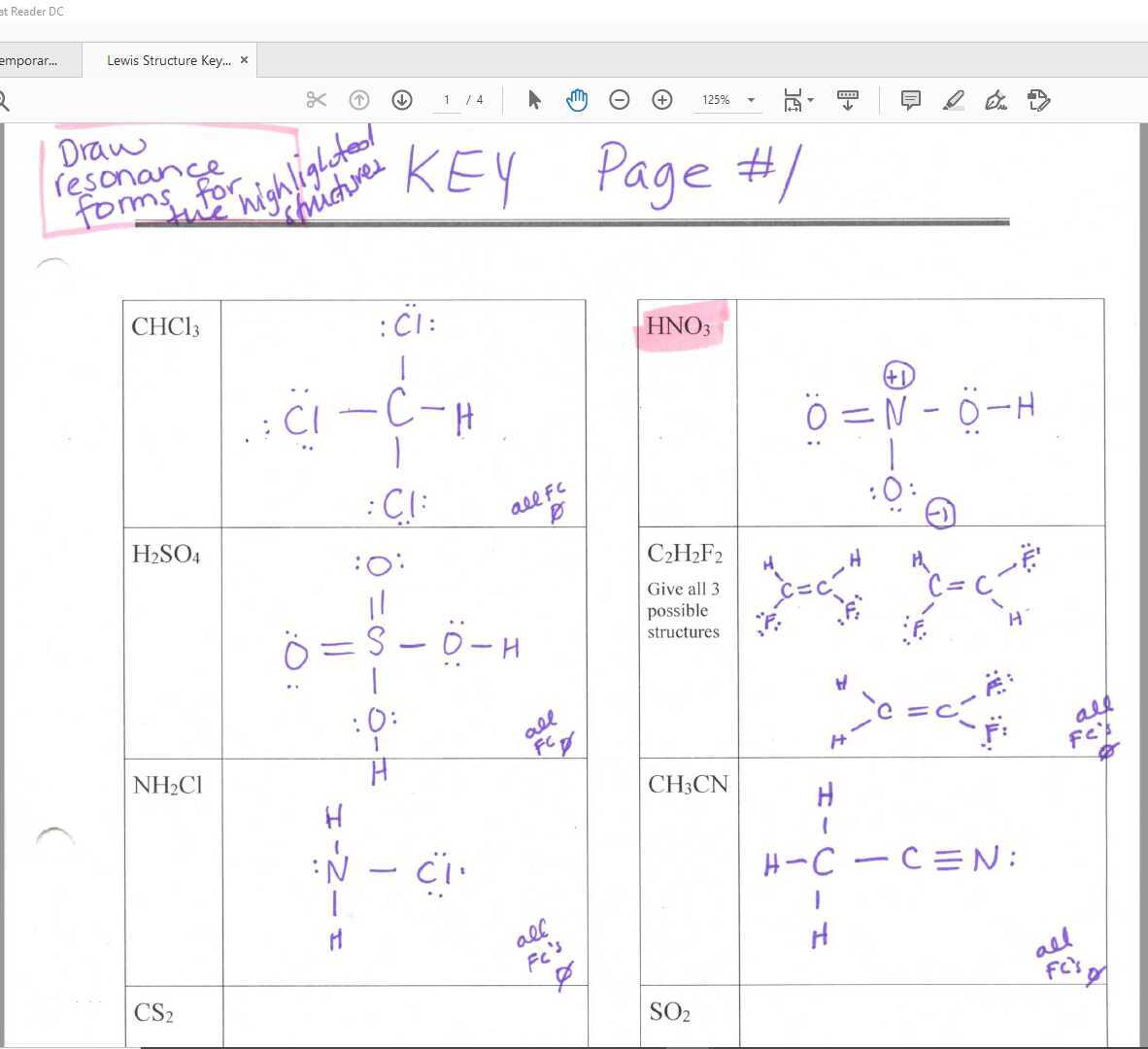
Task: Click the zoom out button
Action: click(x=620, y=99)
